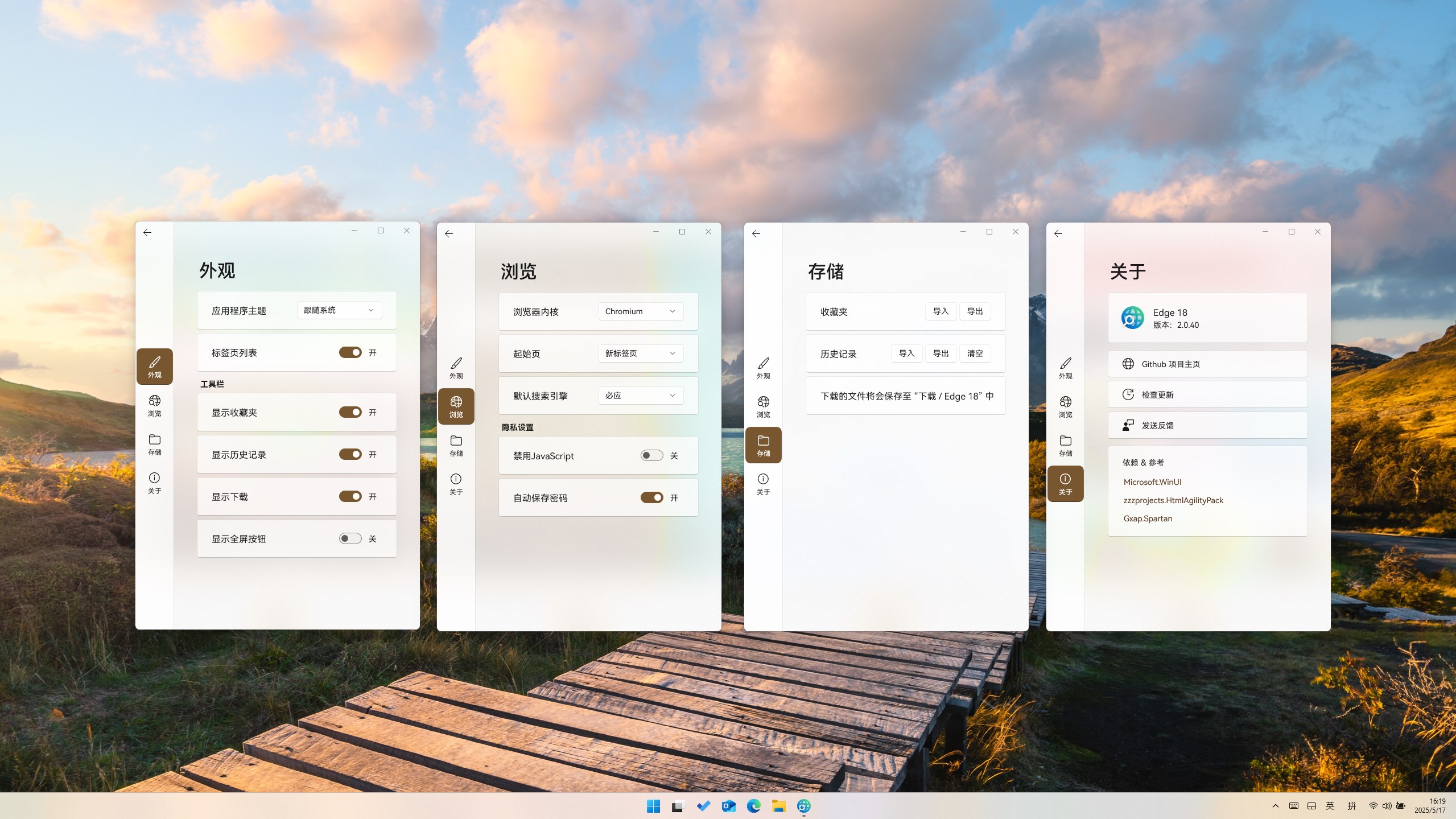Select 外观 icon in the 关于 window sidebar
This screenshot has height=819, width=1456.
pos(1065,368)
